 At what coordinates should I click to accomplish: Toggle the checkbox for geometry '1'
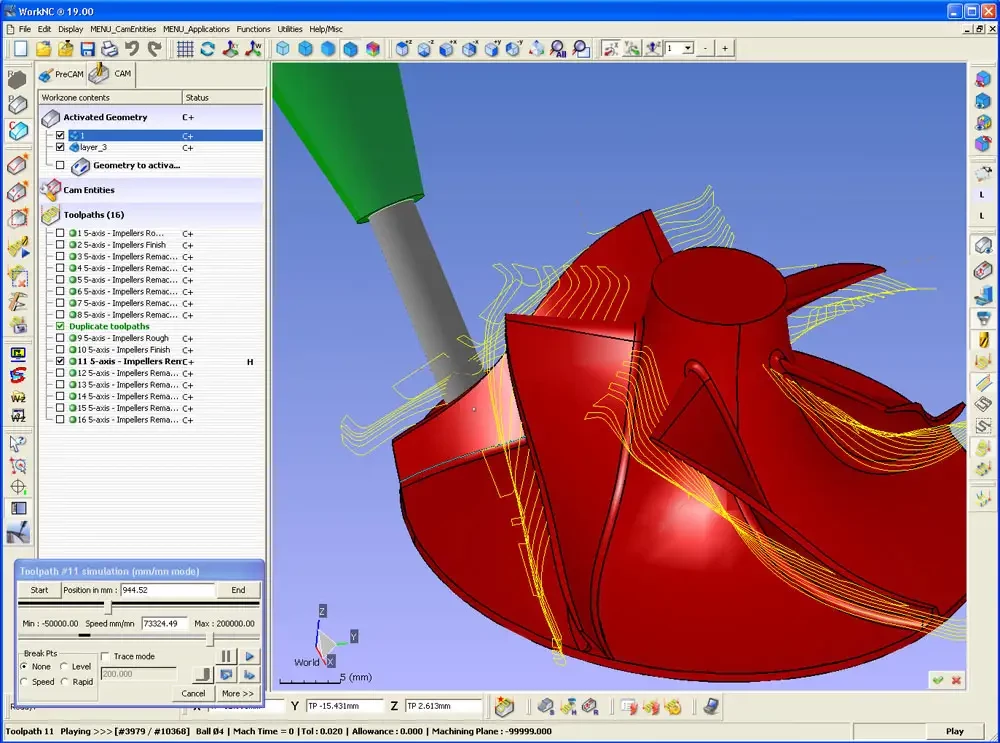pos(60,135)
